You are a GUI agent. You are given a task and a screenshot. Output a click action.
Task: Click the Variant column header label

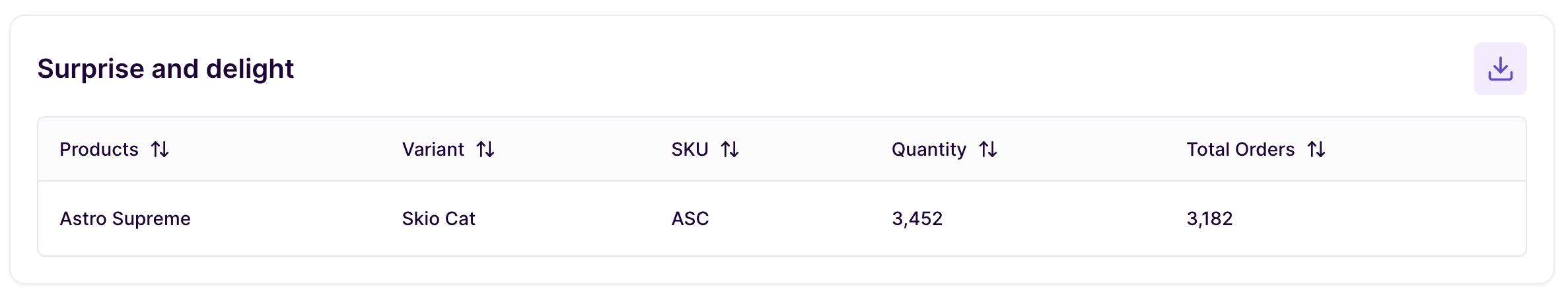(433, 150)
